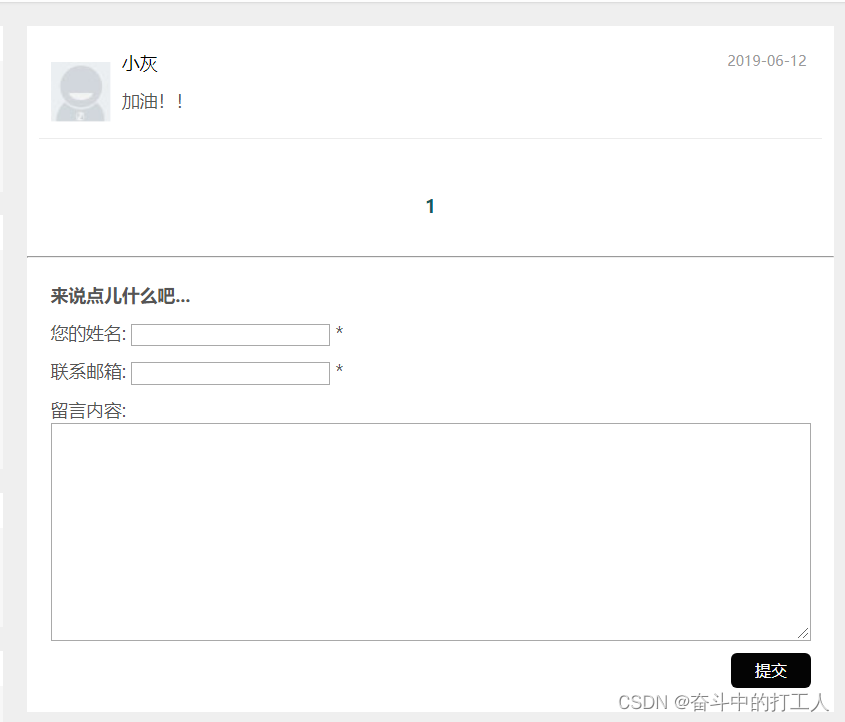This screenshot has height=722, width=845.
Task: Click the 您的姓名: label
Action: 88,334
